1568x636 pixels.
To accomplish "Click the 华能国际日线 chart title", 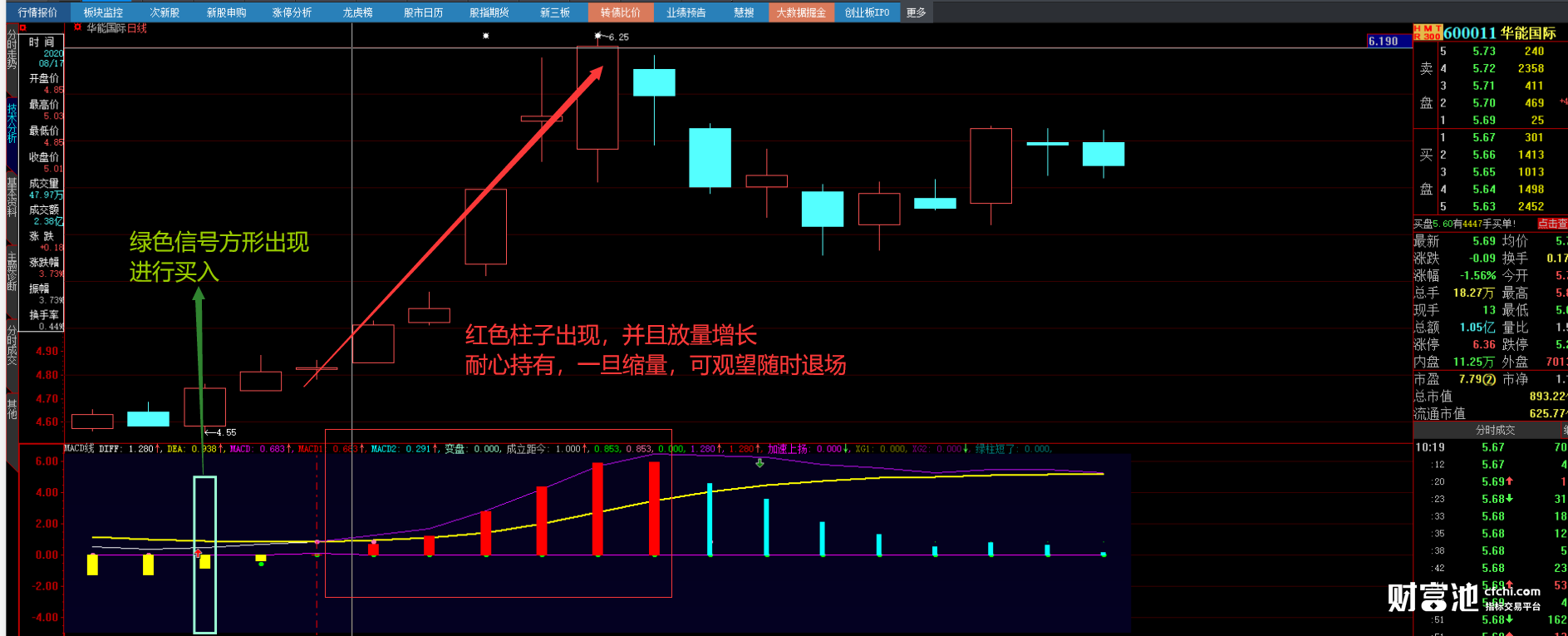I will pyautogui.click(x=116, y=27).
